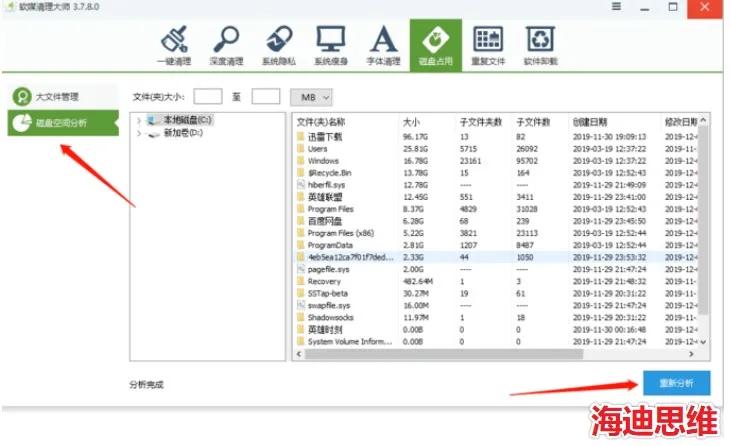The width and height of the screenshot is (731, 446).
Task: Click the 分析完成 status text
Action: click(x=146, y=384)
